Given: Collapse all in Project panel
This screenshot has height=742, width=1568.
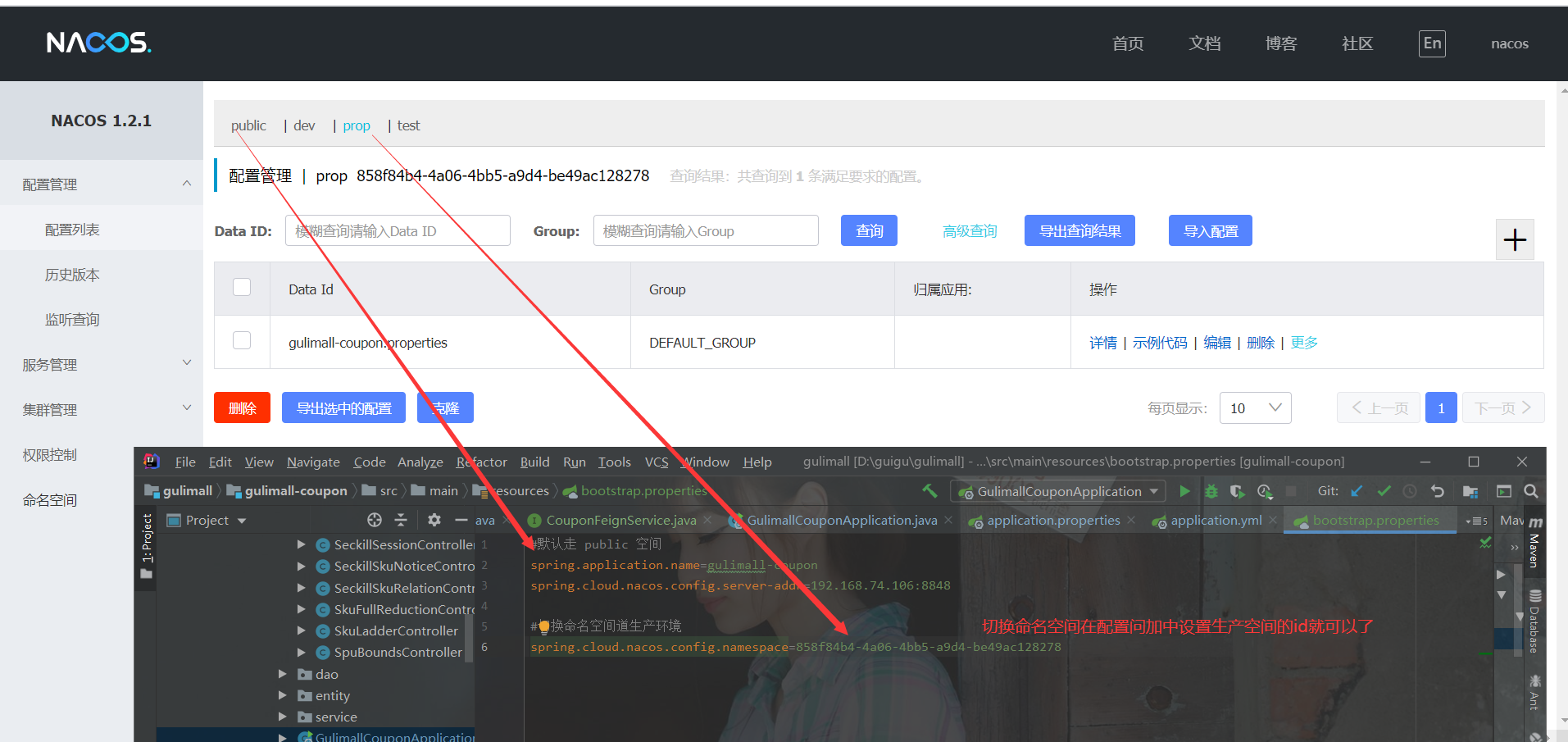Looking at the screenshot, I should coord(401,520).
